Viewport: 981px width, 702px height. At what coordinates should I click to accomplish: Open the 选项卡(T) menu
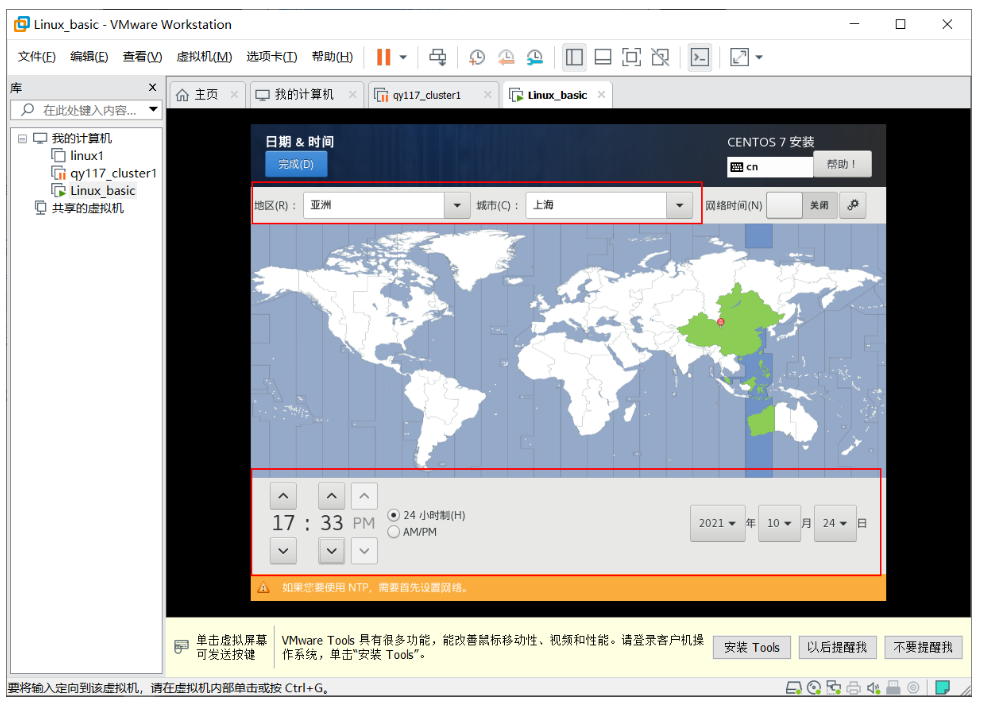(272, 57)
